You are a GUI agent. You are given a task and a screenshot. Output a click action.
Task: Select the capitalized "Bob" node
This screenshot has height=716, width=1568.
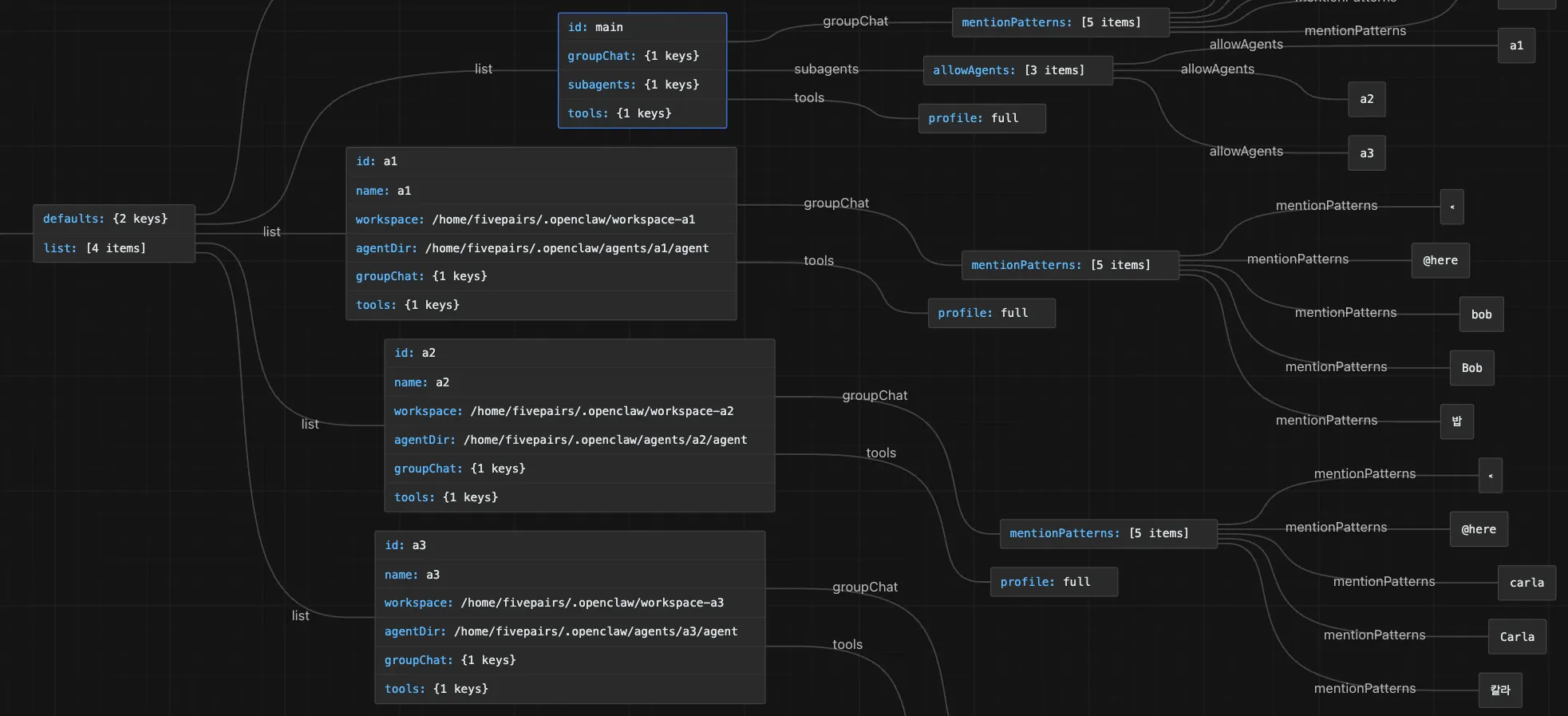point(1471,368)
